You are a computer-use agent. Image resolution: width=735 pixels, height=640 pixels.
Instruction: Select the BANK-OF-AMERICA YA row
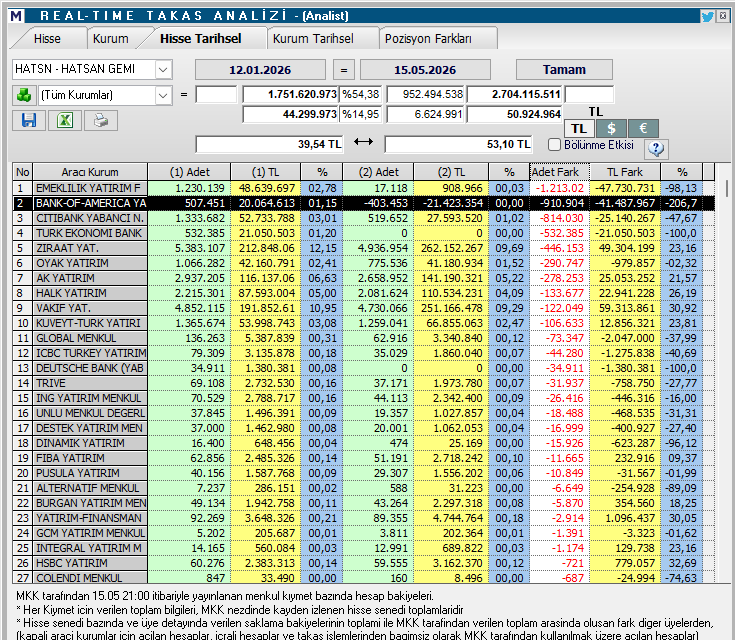tap(363, 203)
